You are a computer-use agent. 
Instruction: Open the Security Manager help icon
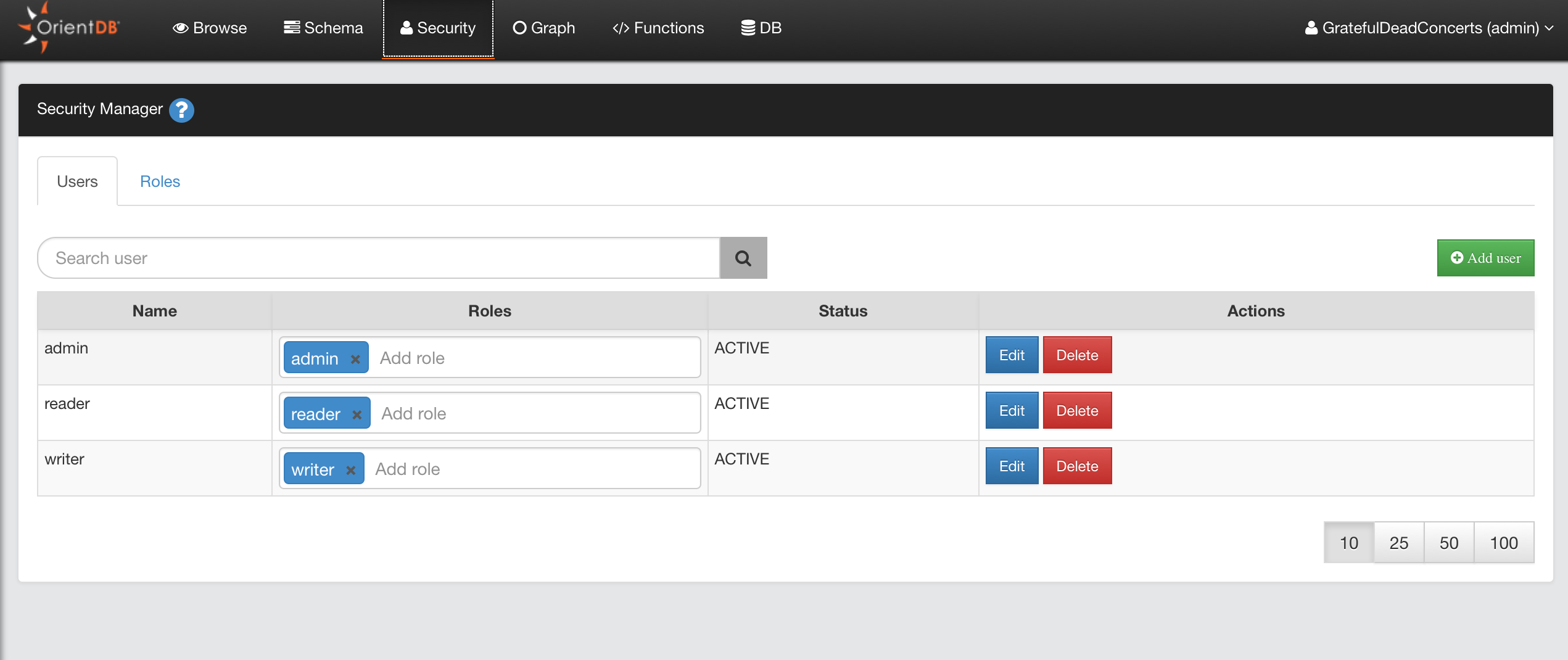coord(181,110)
